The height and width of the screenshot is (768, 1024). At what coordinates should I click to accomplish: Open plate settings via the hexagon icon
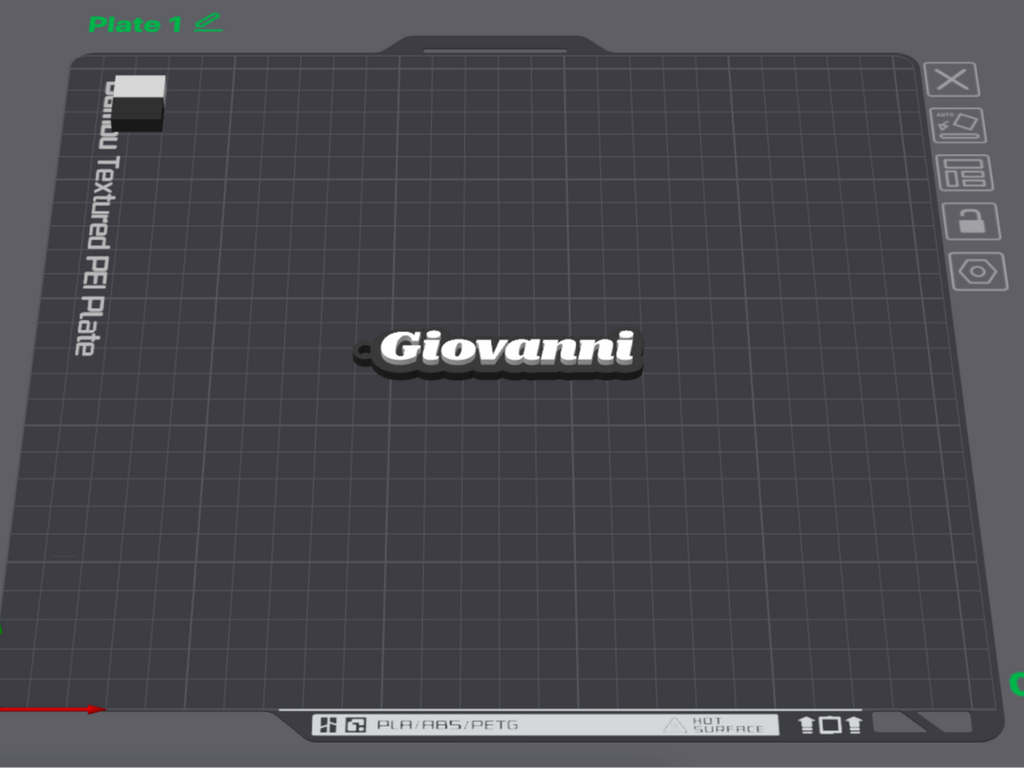(978, 272)
